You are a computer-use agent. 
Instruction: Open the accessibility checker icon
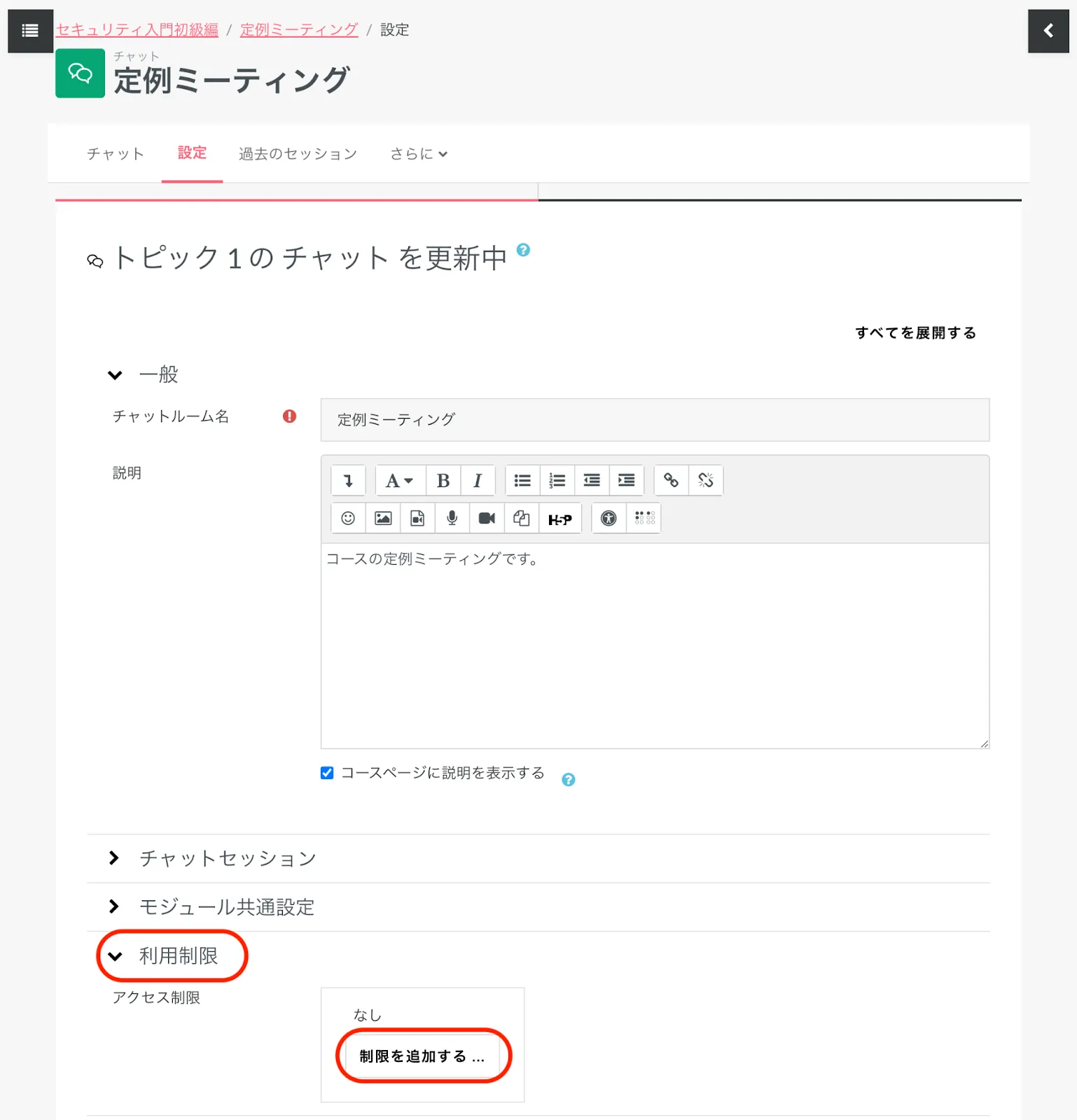click(x=609, y=519)
